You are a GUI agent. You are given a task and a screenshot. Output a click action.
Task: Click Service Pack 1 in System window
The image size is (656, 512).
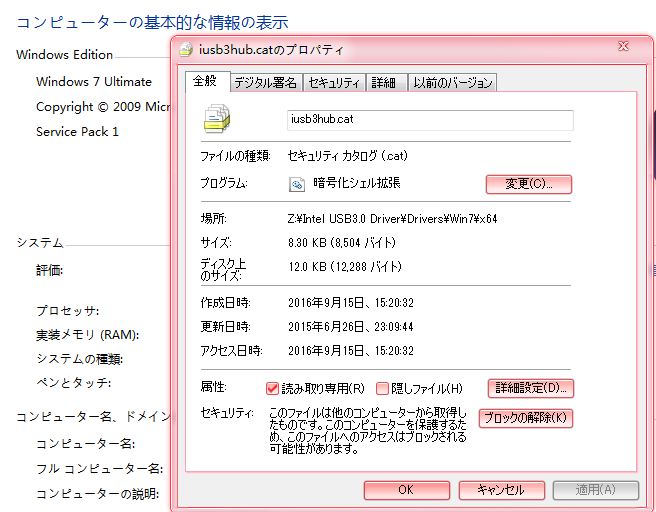(77, 132)
